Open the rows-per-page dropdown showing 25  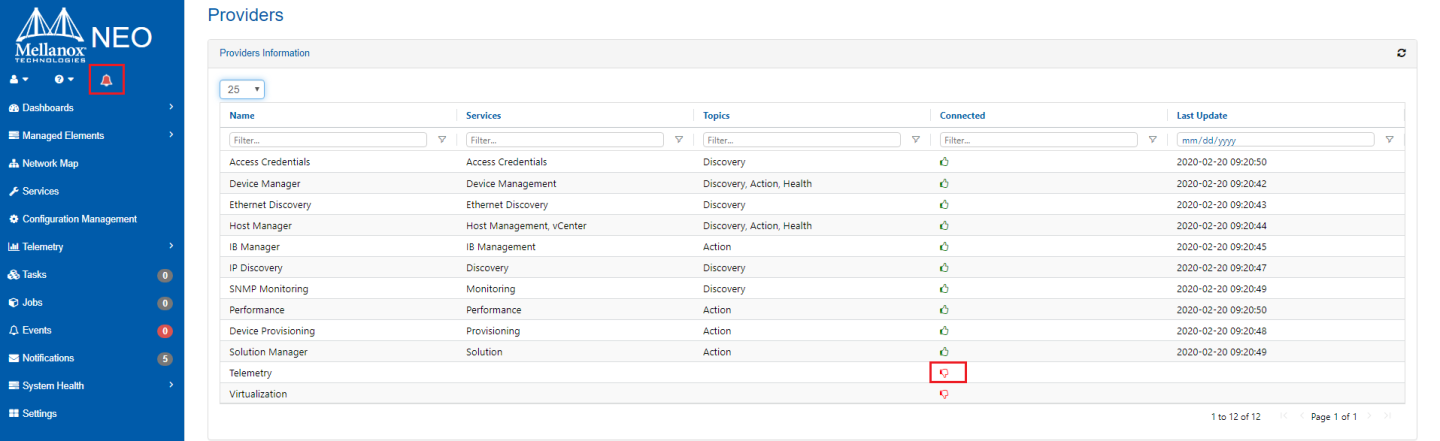242,89
